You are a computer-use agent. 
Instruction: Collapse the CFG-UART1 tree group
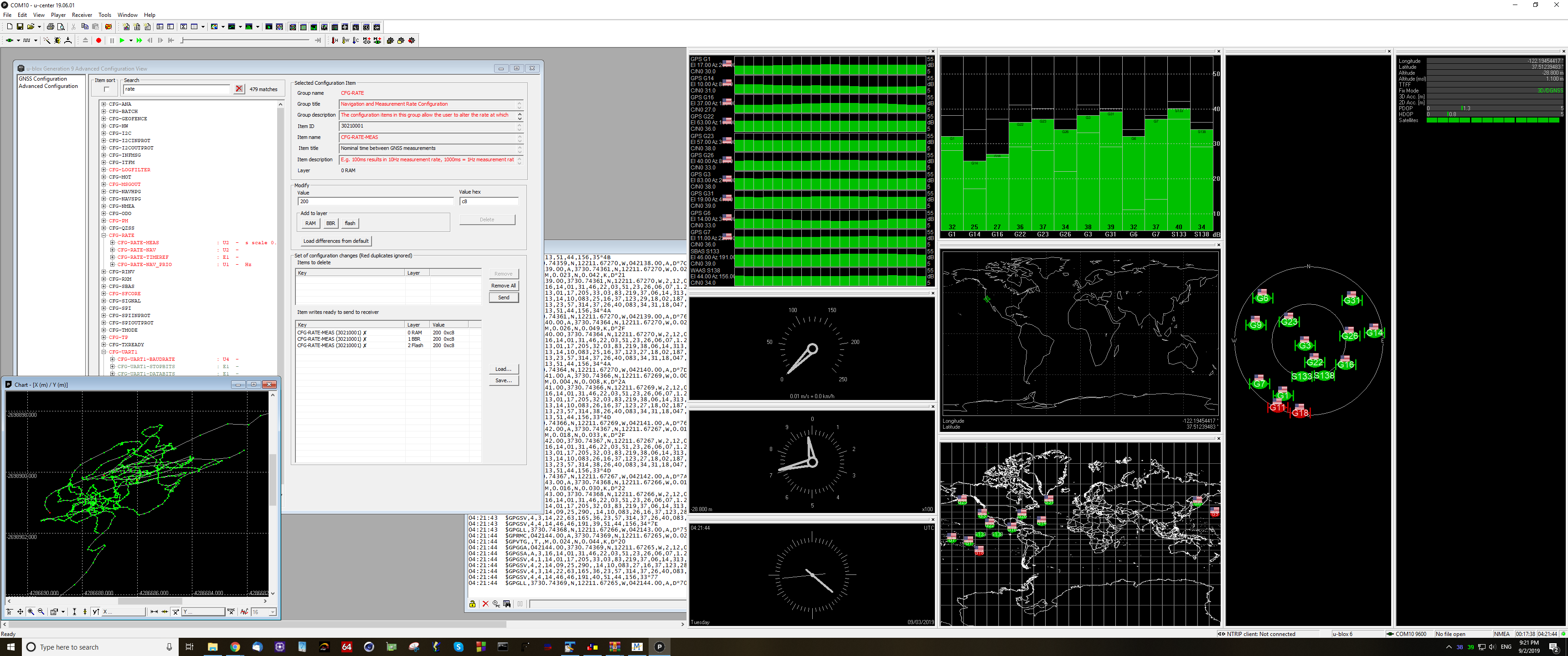104,352
